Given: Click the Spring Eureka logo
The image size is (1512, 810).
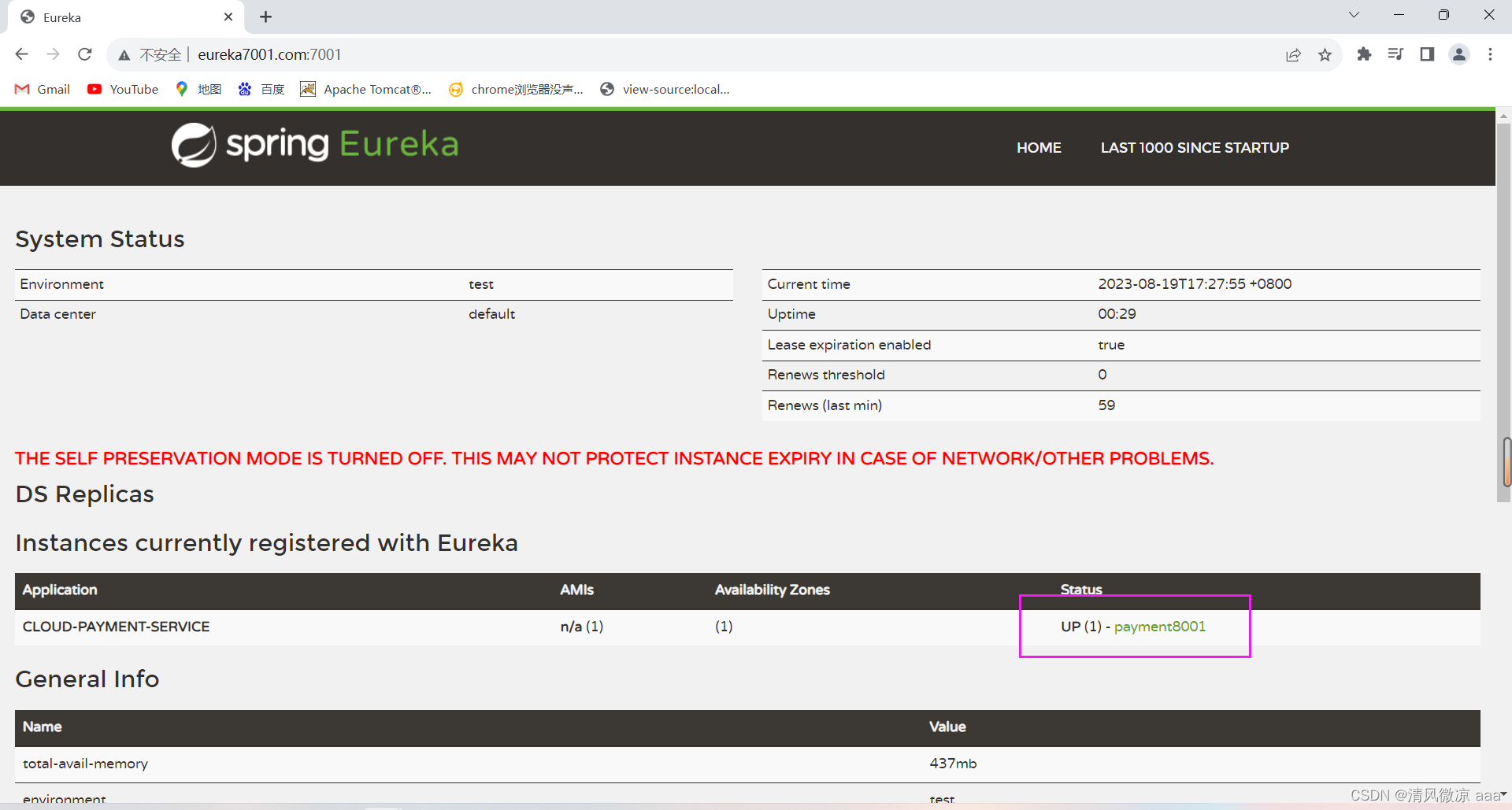Looking at the screenshot, I should 315,145.
